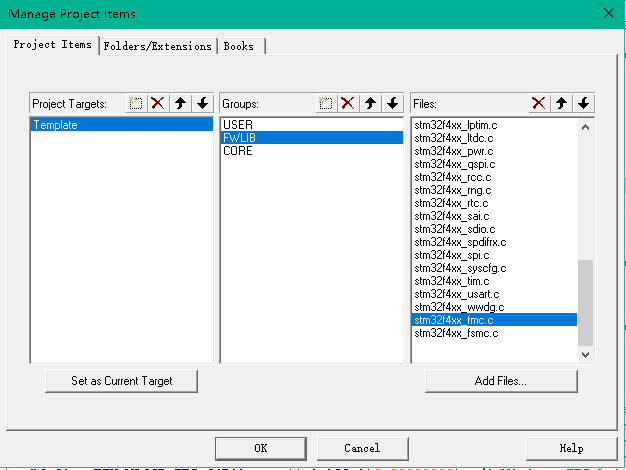Select file stm32f4xx_fsmc.c
This screenshot has height=470, width=626.
pyautogui.click(x=494, y=333)
